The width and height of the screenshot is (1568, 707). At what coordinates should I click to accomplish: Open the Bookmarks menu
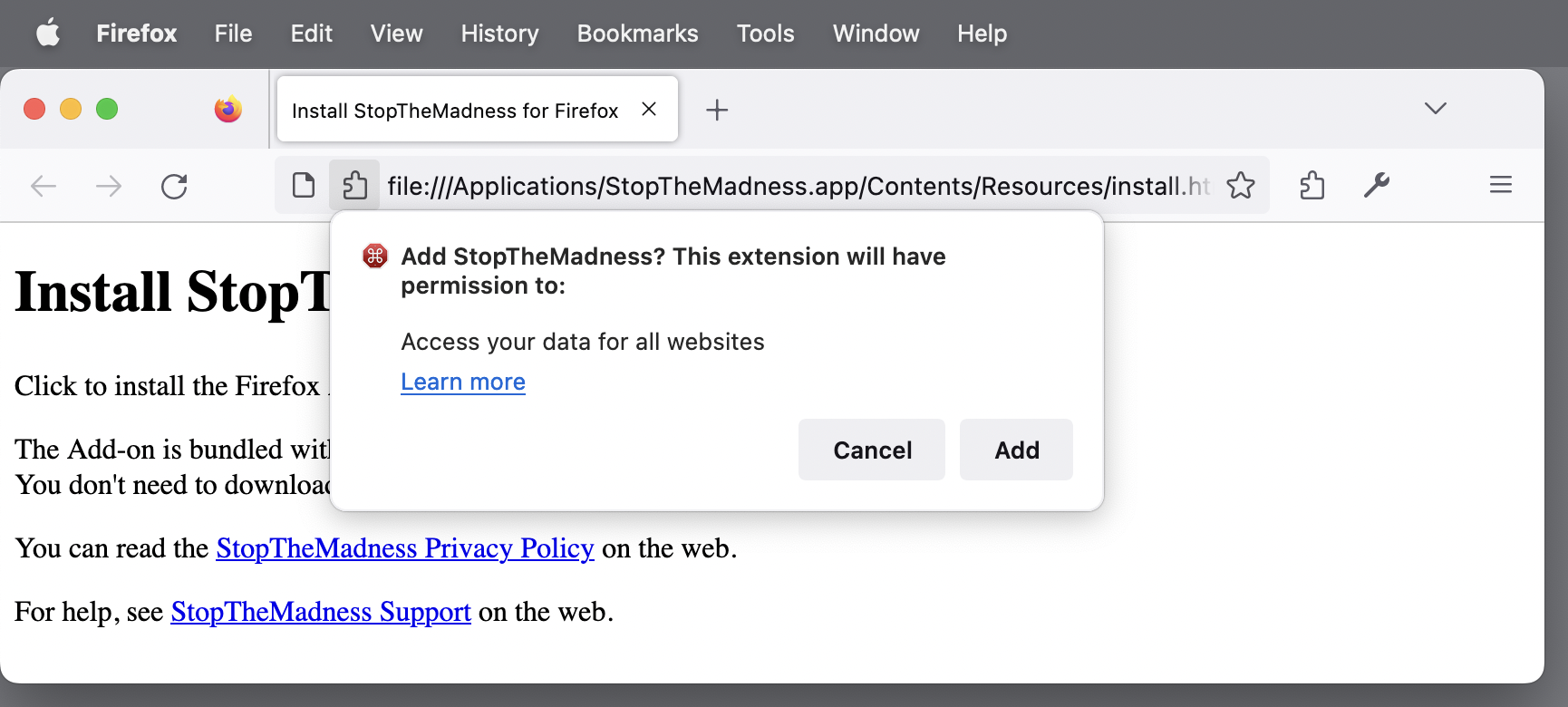click(637, 34)
